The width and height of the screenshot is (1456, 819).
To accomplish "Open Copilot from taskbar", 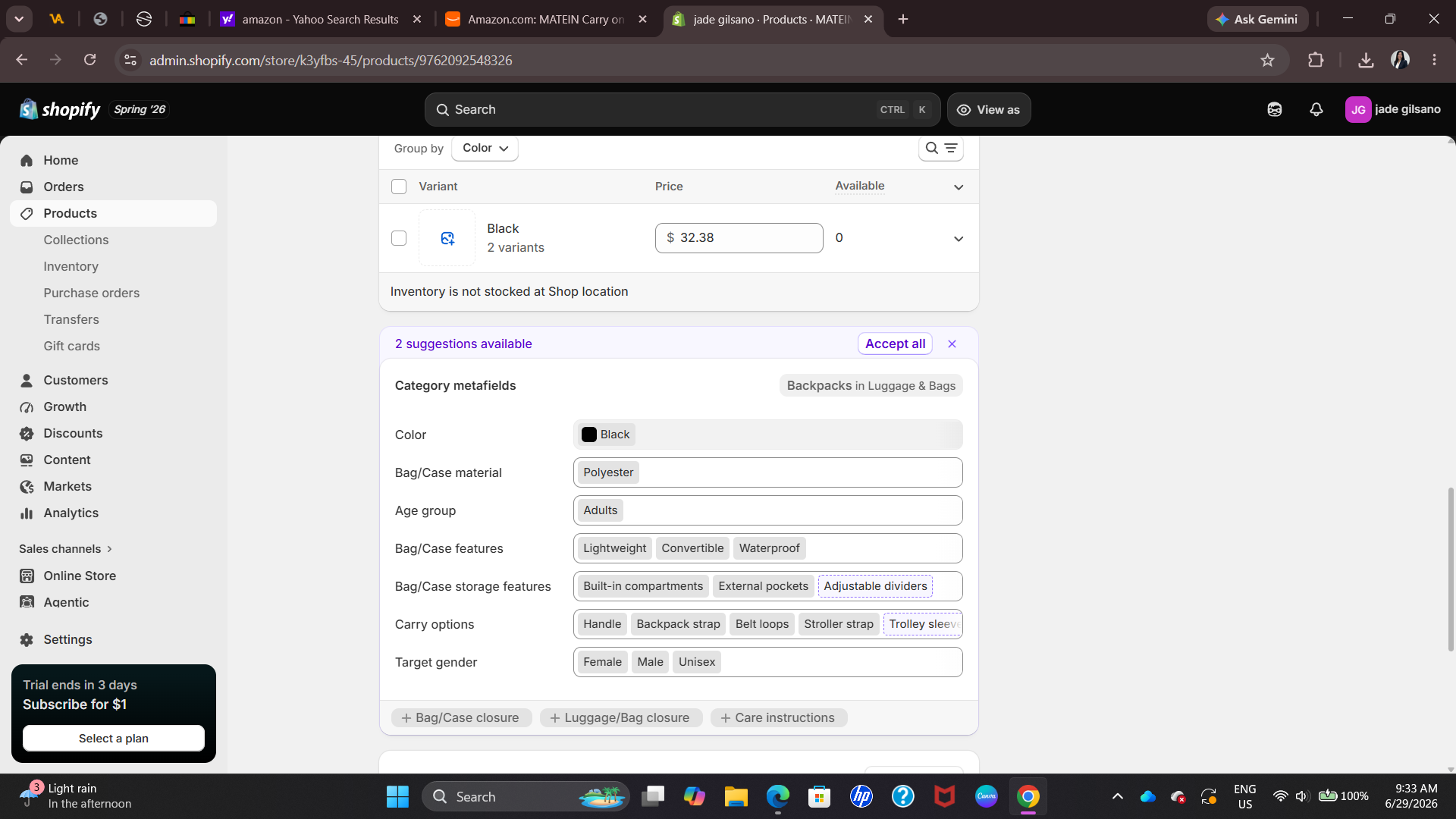I will [x=694, y=796].
